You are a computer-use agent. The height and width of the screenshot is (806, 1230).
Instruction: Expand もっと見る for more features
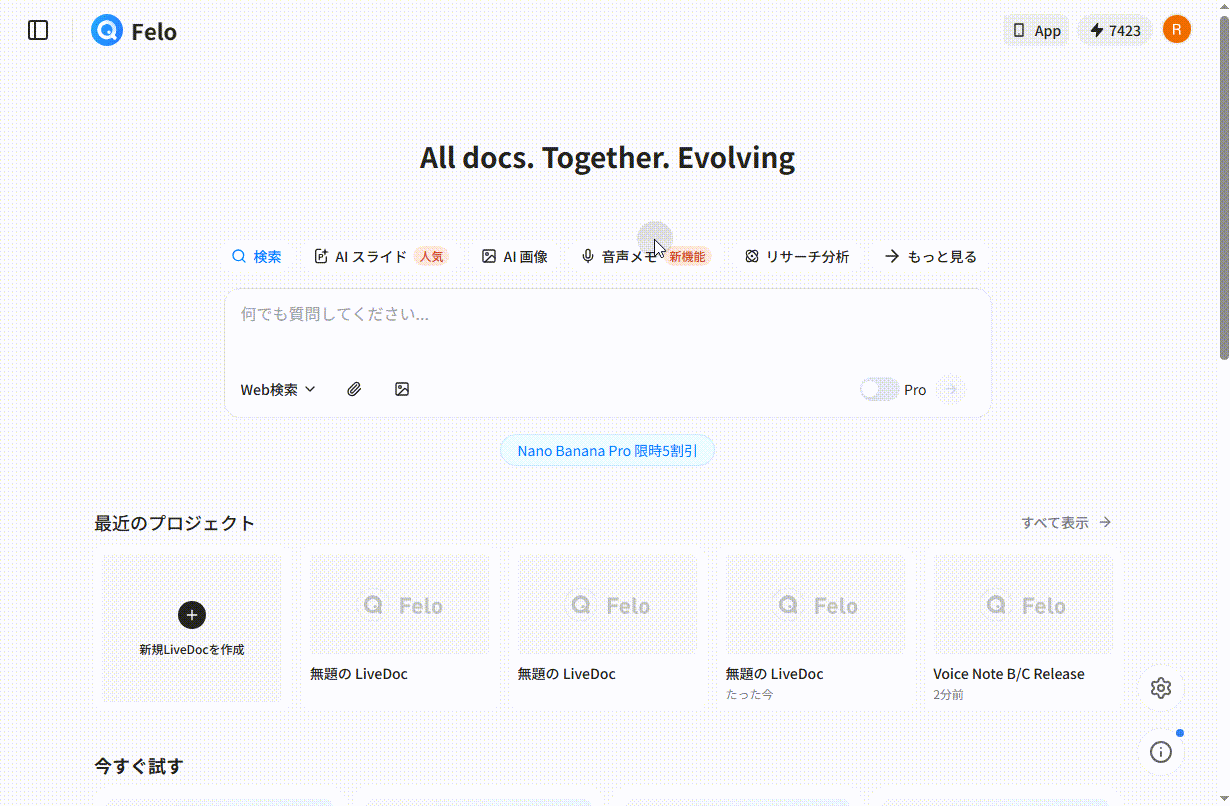tap(929, 256)
